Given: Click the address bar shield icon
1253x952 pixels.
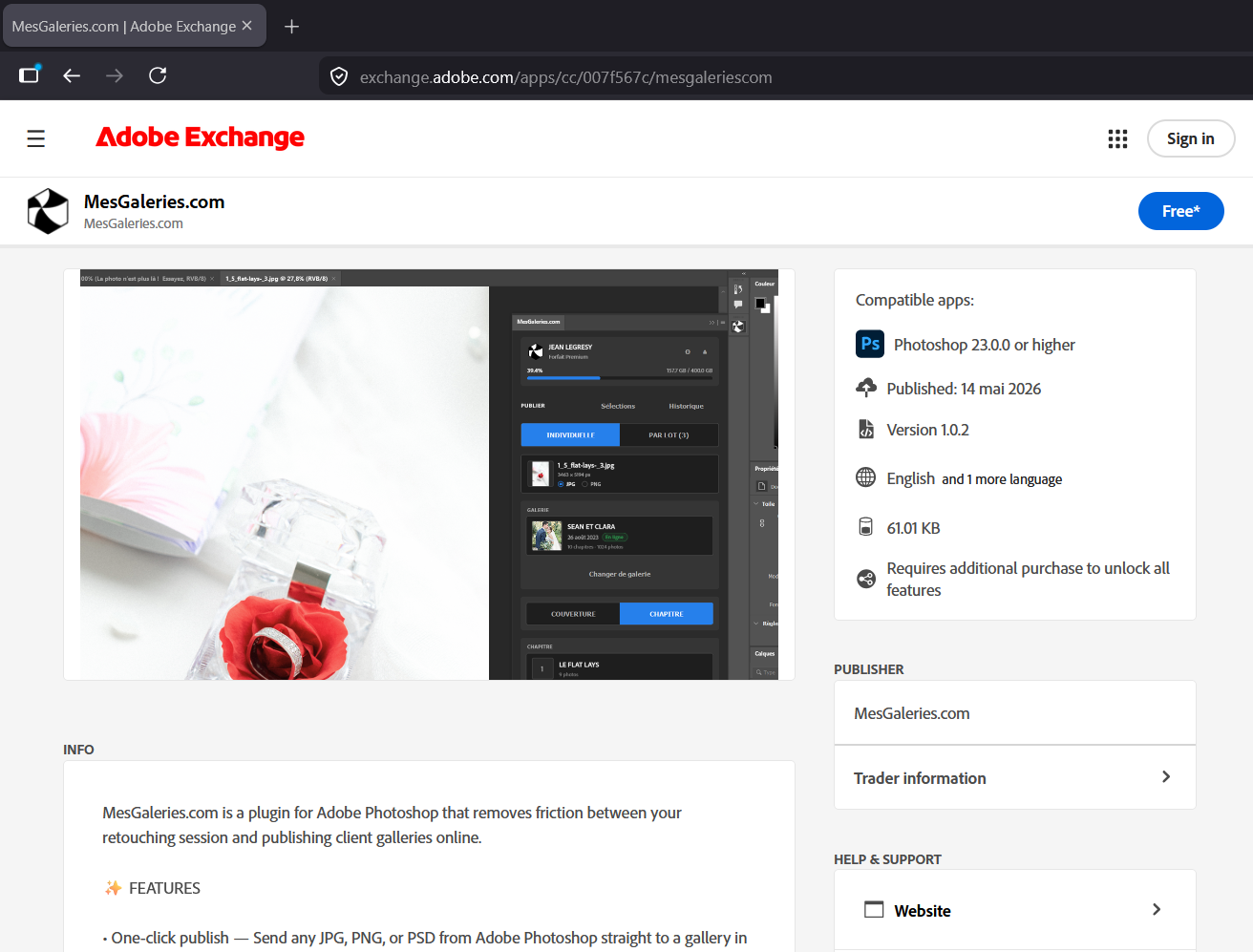Looking at the screenshot, I should click(339, 76).
